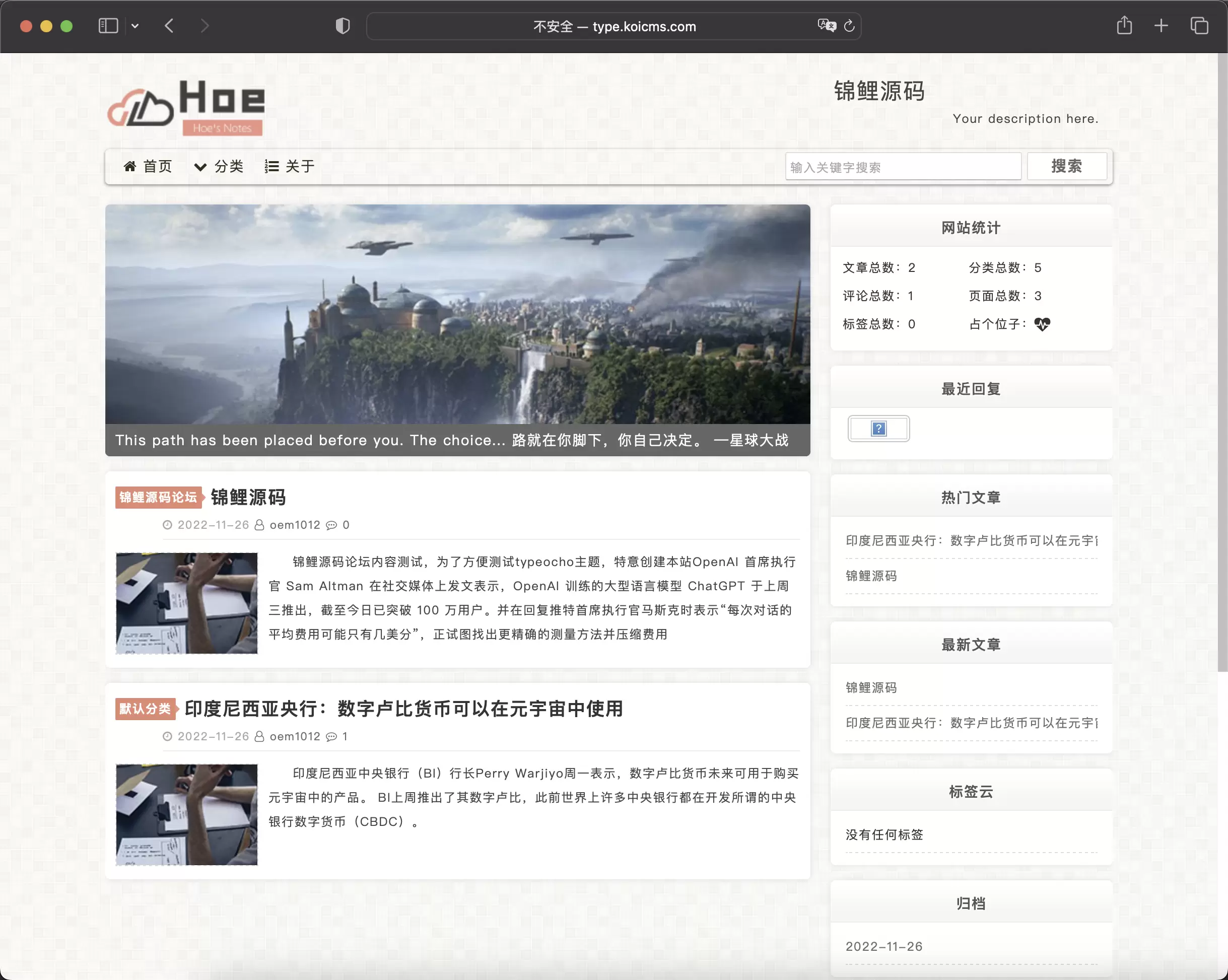Click the comment icon of 锦鲤源码 post
The image size is (1228, 980).
(x=331, y=525)
